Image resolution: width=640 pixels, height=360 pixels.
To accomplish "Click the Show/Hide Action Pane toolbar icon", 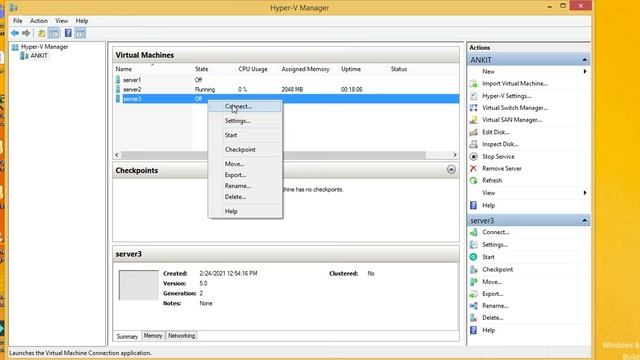I will pyautogui.click(x=80, y=33).
